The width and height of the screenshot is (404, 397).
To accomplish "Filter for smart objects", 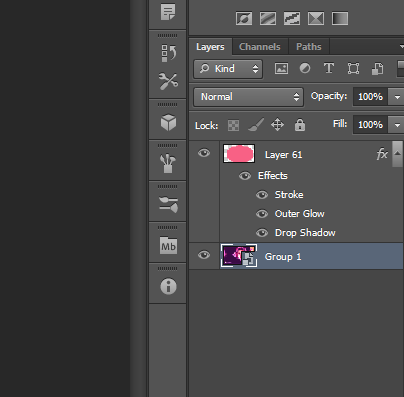I will point(377,69).
